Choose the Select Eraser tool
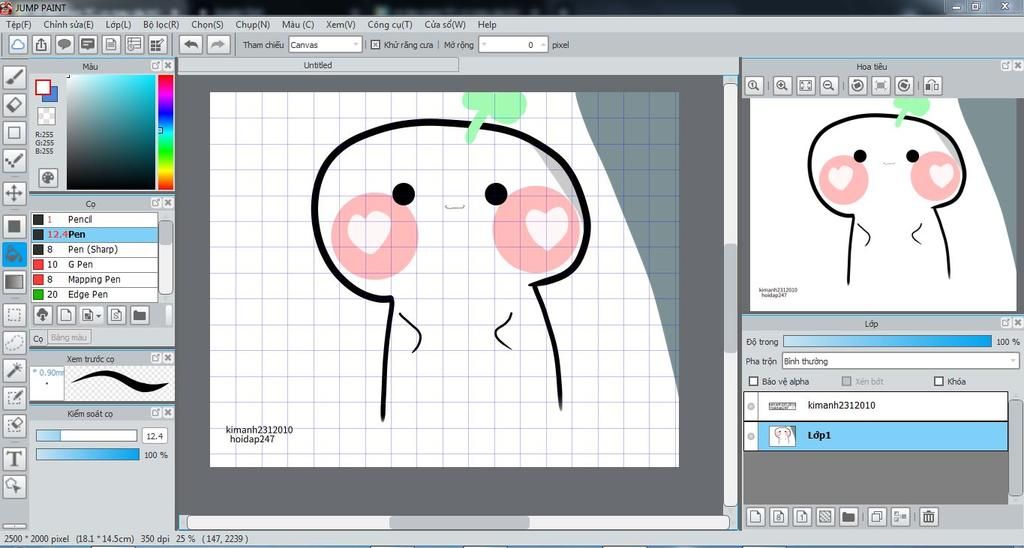 coord(14,426)
